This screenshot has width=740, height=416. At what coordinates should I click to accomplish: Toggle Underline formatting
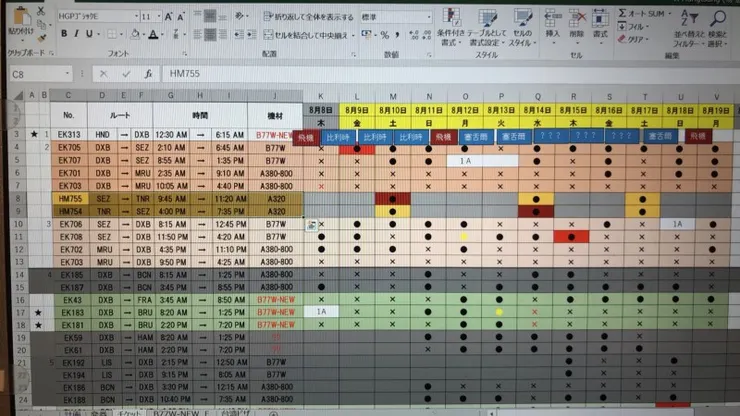(89, 34)
